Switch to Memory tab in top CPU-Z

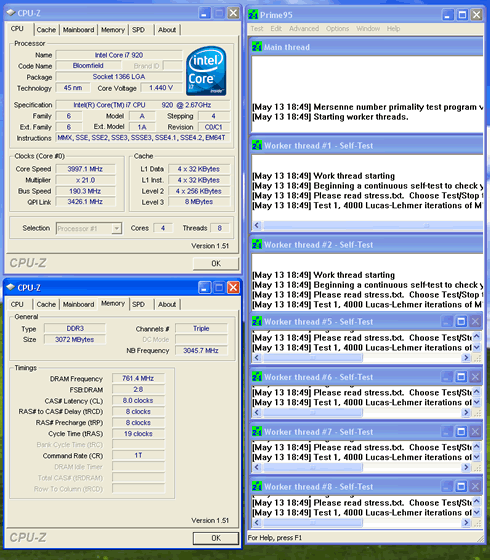[x=113, y=30]
